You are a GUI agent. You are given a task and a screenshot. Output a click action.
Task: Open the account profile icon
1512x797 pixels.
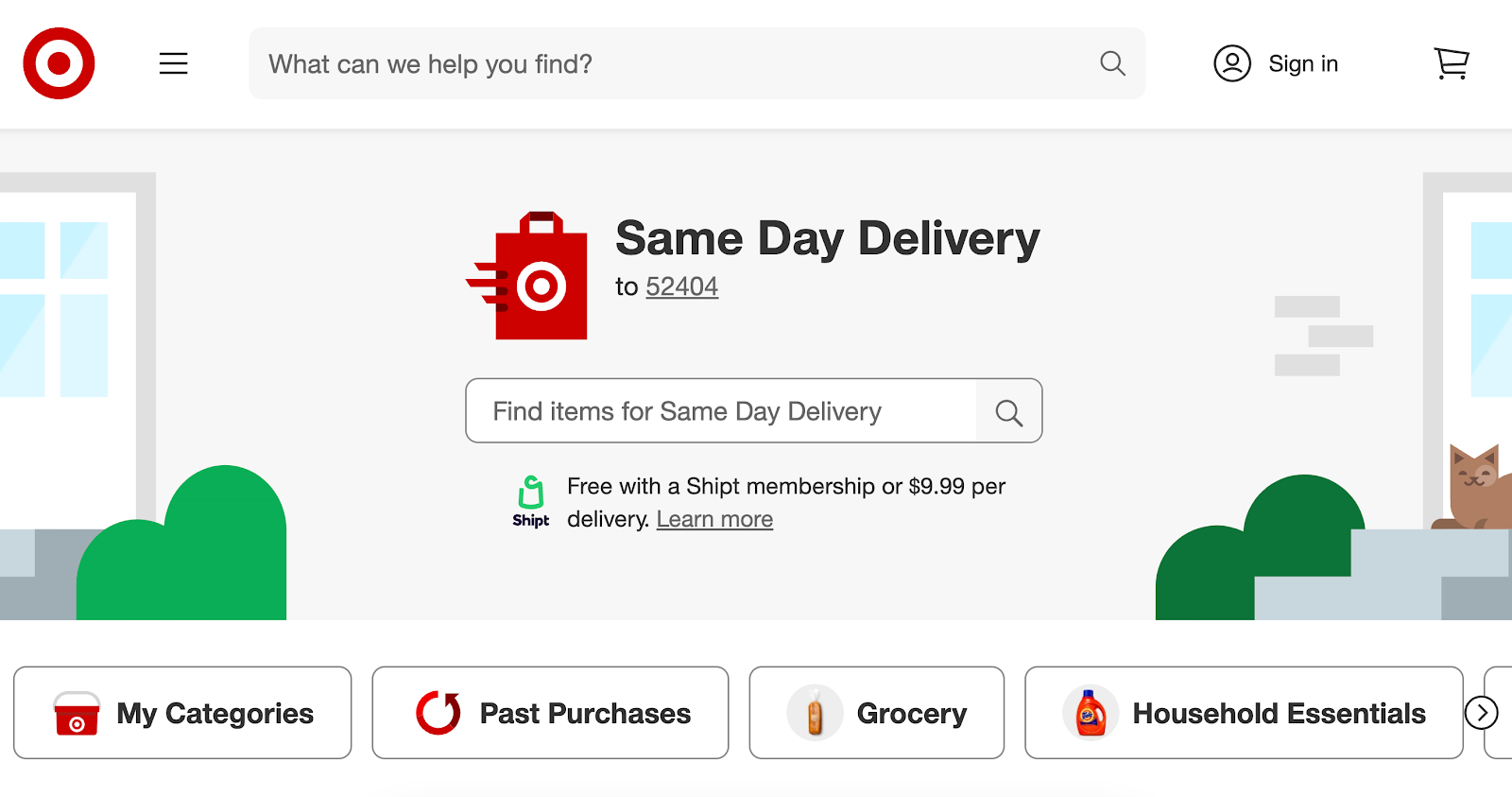(x=1231, y=63)
